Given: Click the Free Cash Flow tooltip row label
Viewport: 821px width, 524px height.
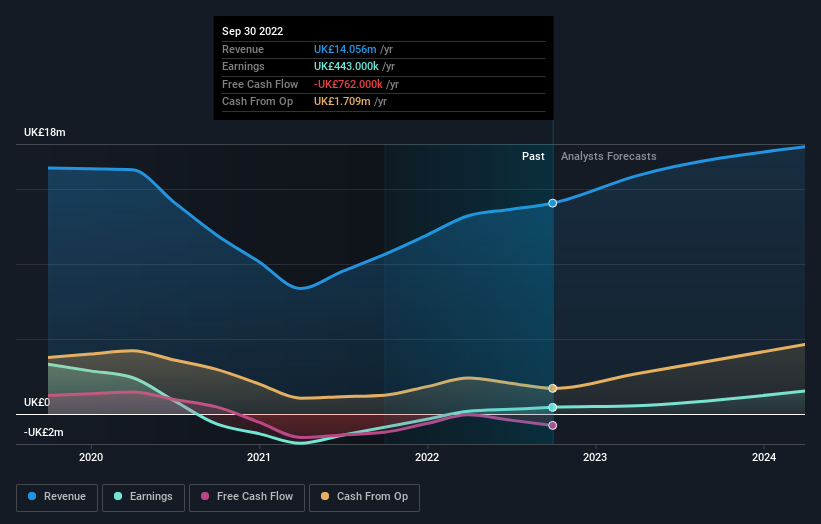Looking at the screenshot, I should click(x=260, y=84).
